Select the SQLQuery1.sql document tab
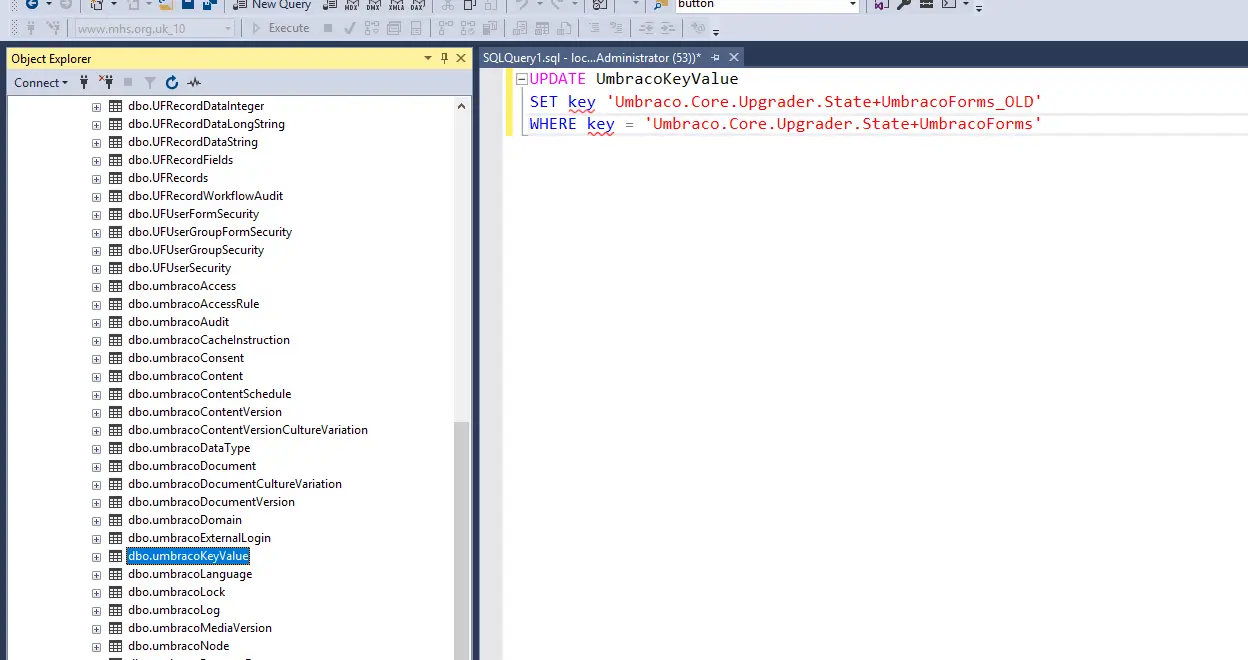Viewport: 1248px width, 660px height. 591,58
